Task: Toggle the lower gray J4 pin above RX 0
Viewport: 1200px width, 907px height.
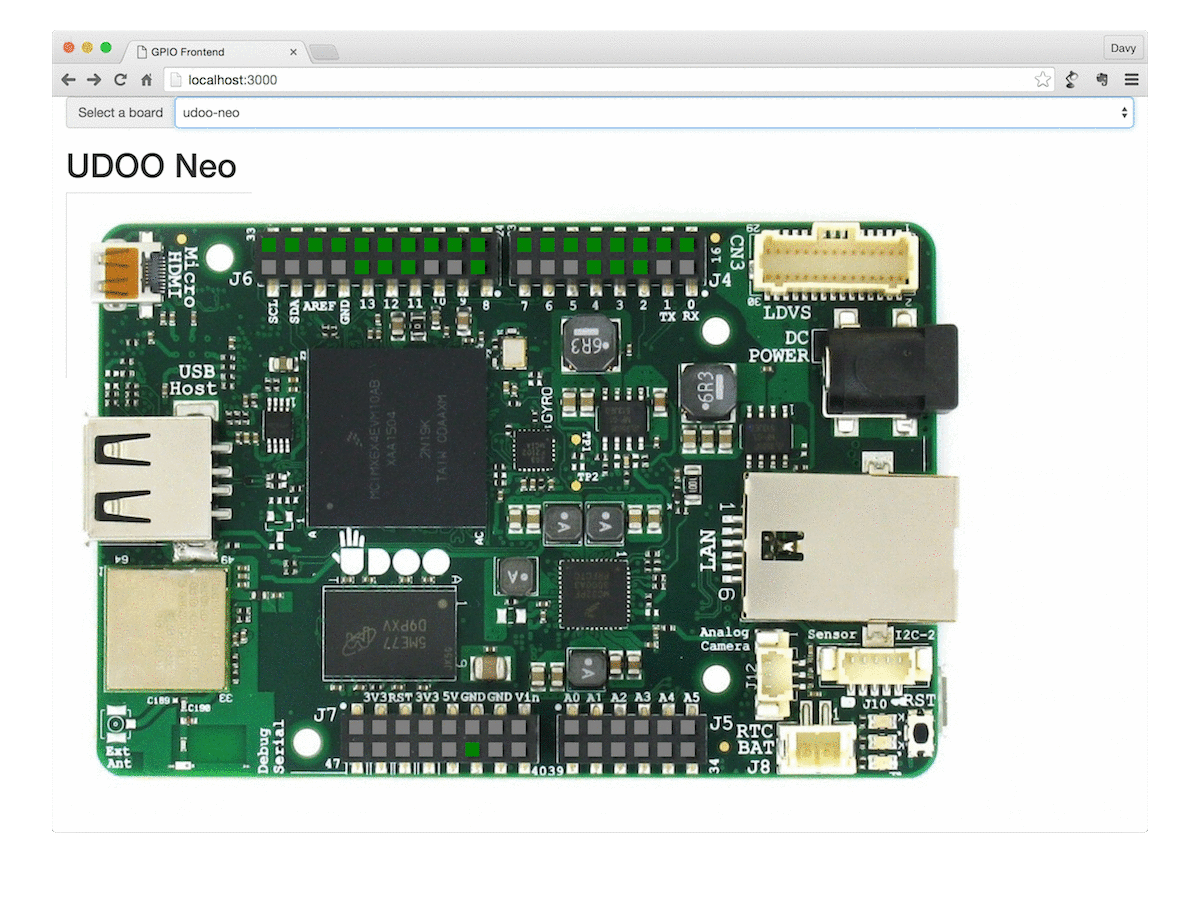Action: coord(687,267)
